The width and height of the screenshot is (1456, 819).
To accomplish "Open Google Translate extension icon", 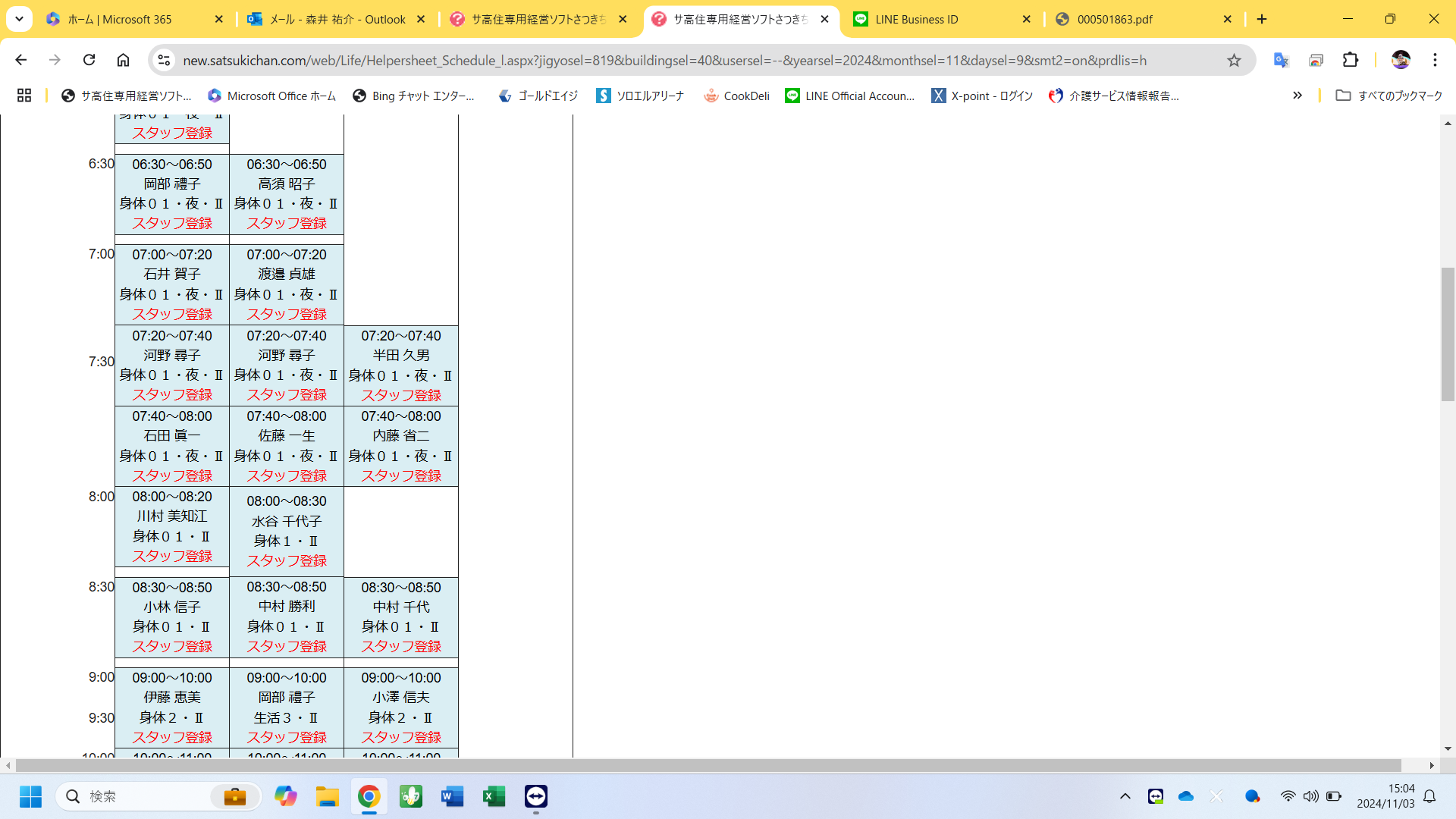I will (1281, 60).
